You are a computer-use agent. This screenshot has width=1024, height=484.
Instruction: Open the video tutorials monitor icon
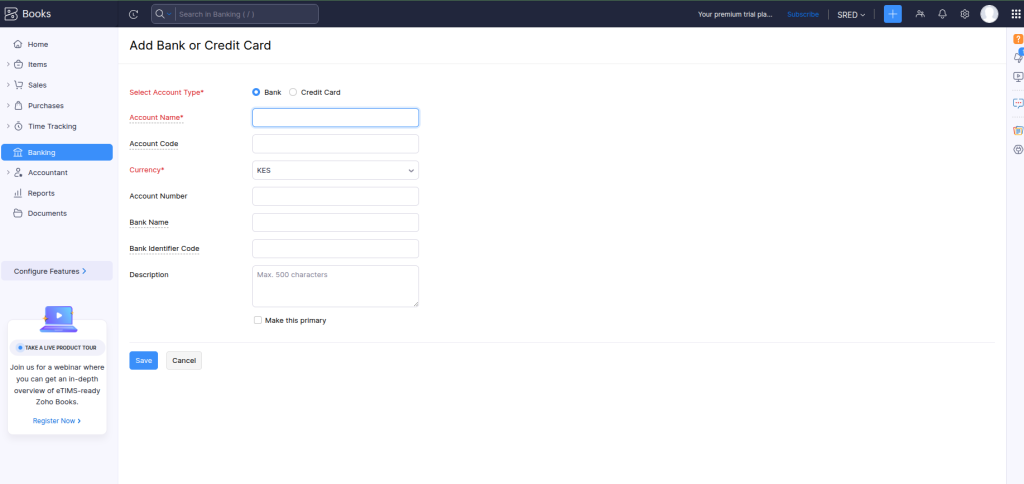1017,76
